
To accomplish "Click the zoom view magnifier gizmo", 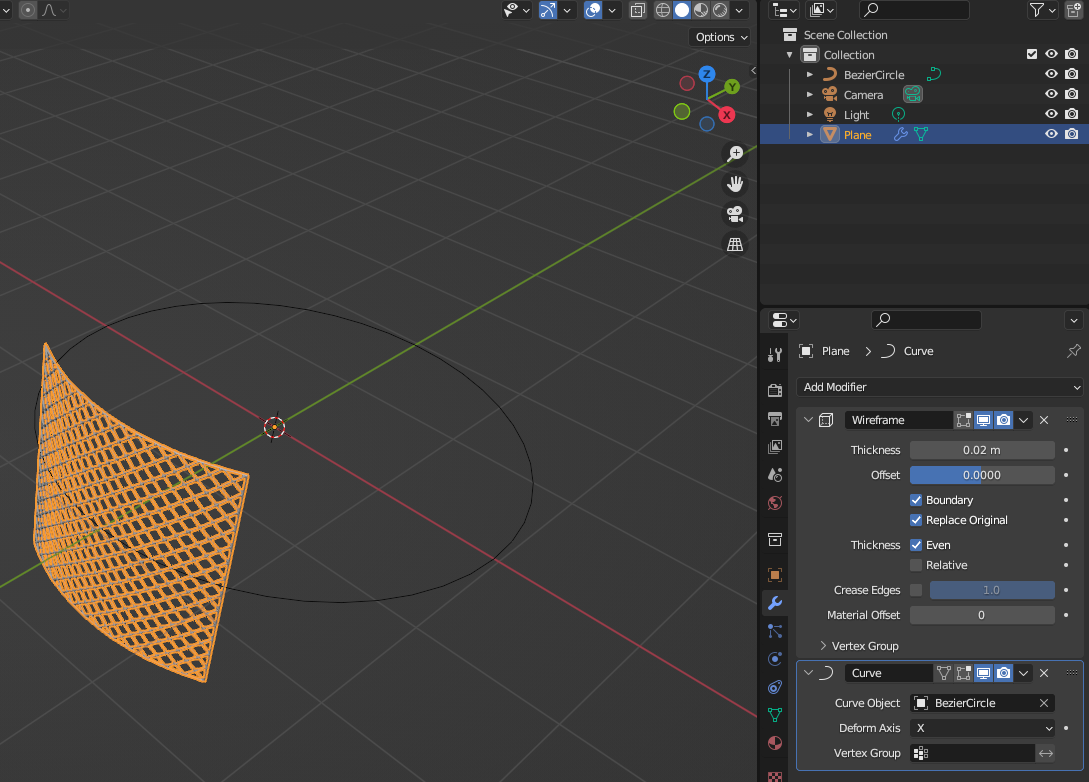I will click(x=735, y=153).
